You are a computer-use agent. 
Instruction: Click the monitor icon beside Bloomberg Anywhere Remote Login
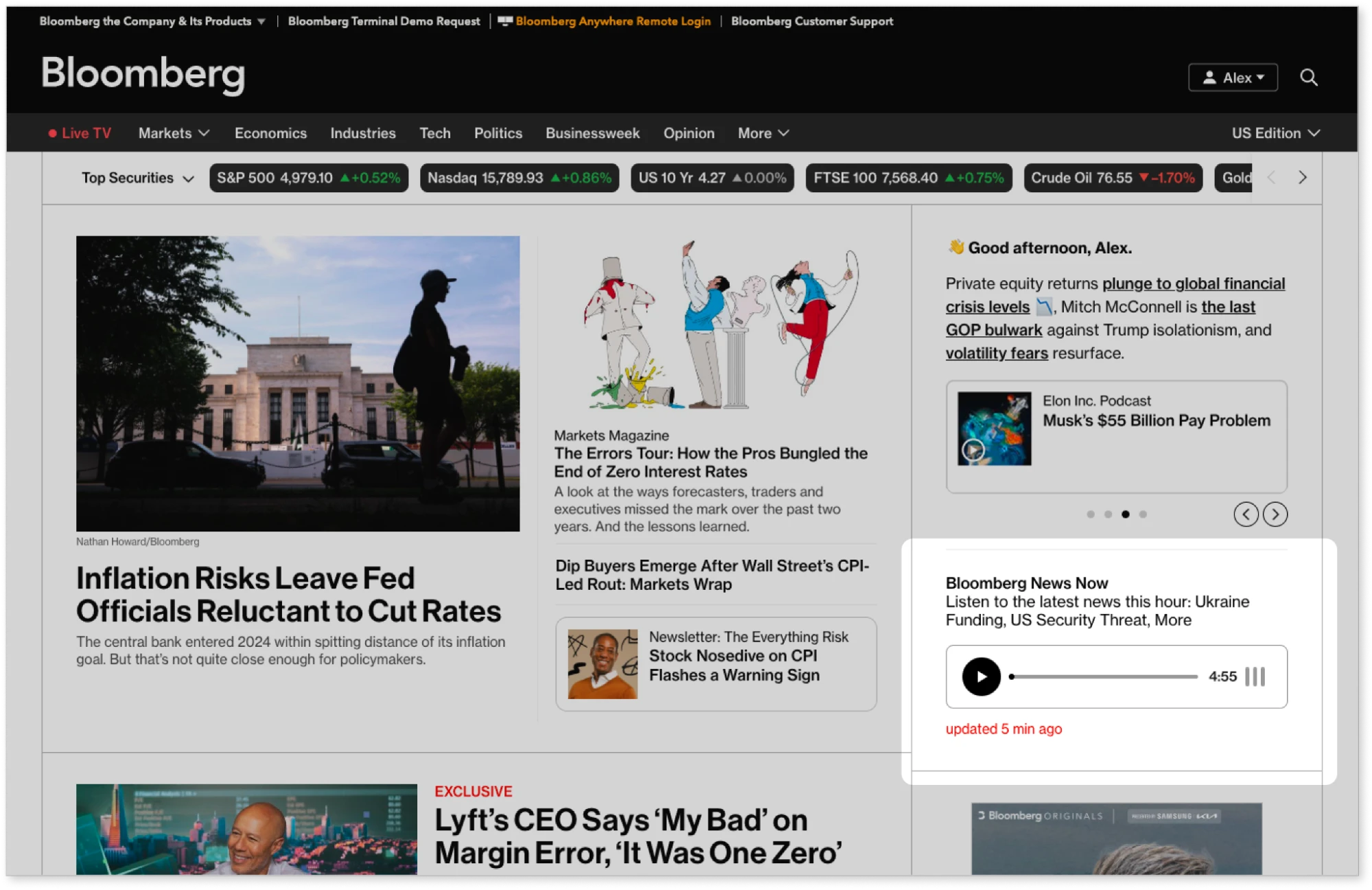[504, 21]
